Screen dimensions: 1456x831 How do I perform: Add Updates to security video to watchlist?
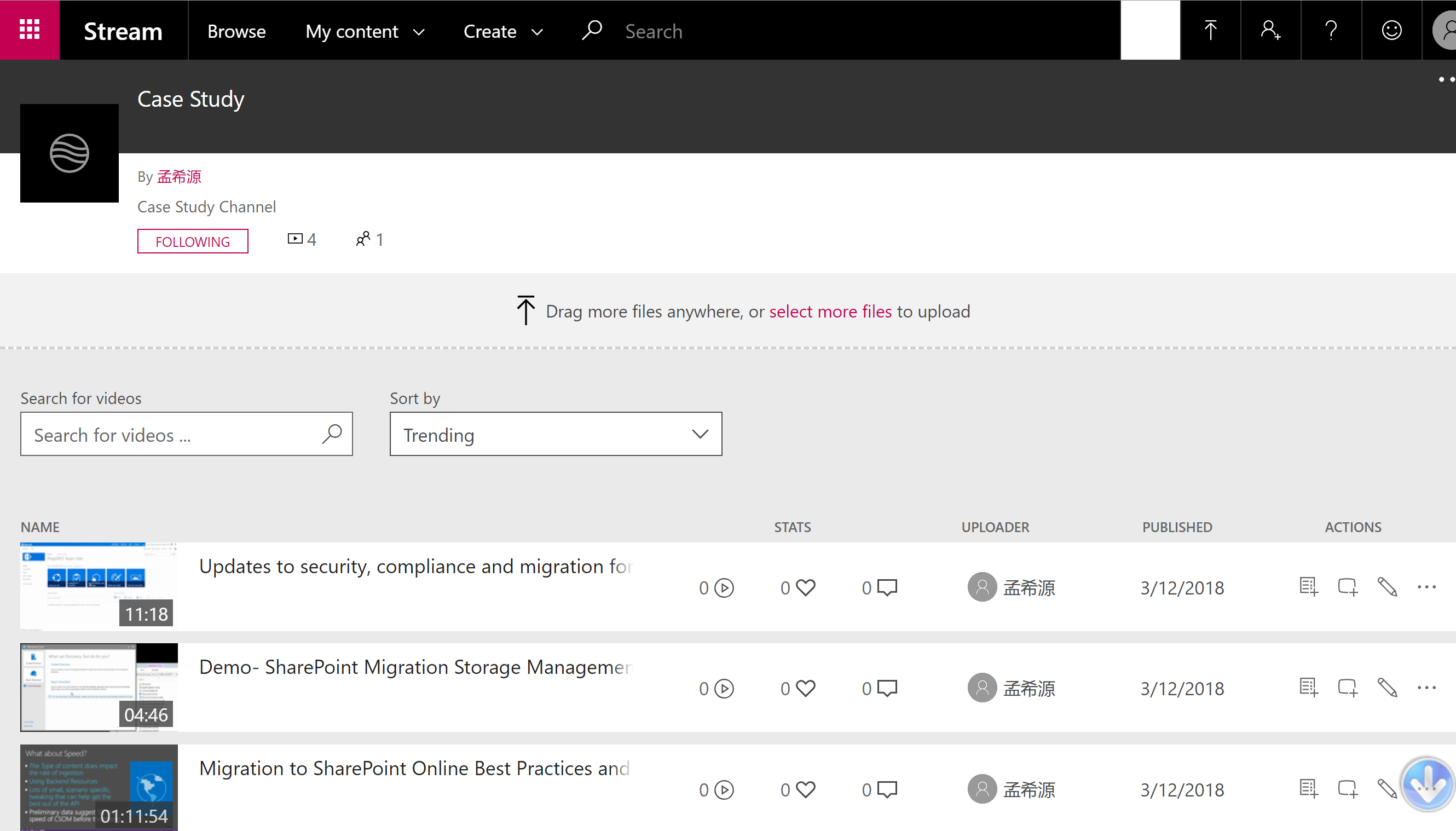pos(1309,587)
